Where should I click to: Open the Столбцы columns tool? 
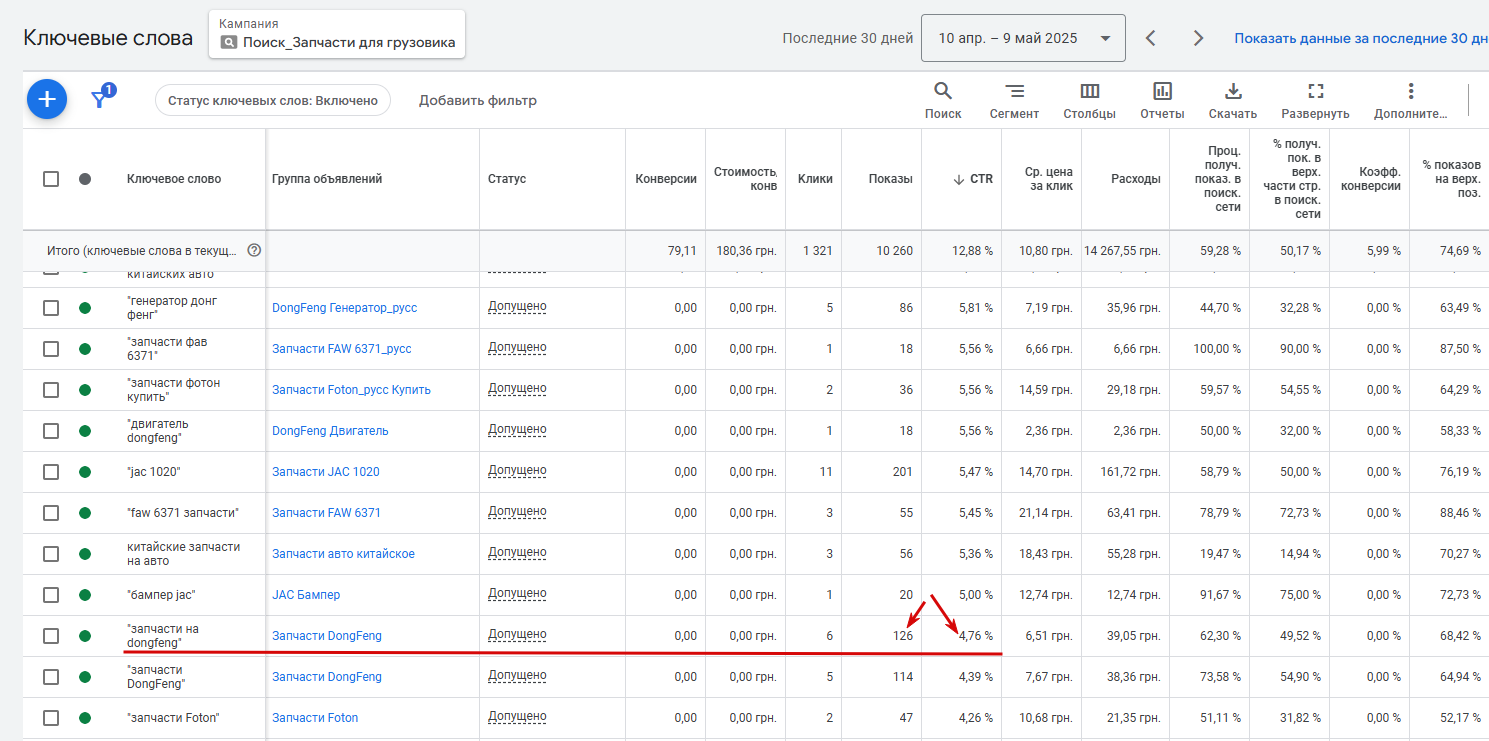1089,101
